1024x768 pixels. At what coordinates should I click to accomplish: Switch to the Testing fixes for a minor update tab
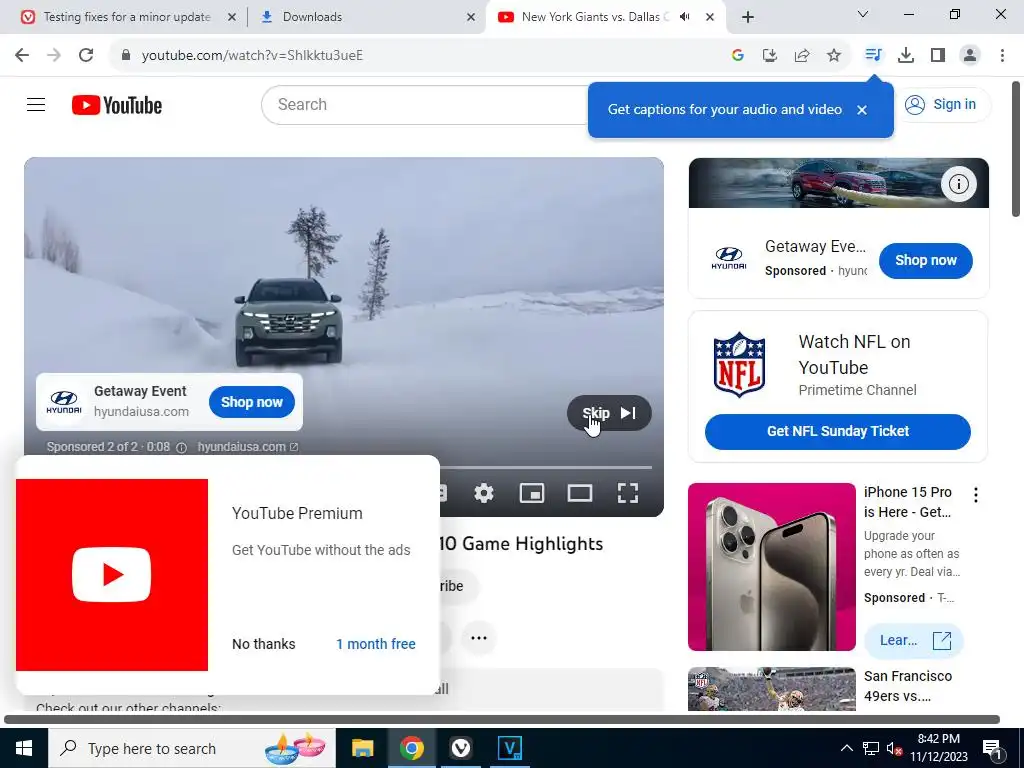[x=127, y=17]
